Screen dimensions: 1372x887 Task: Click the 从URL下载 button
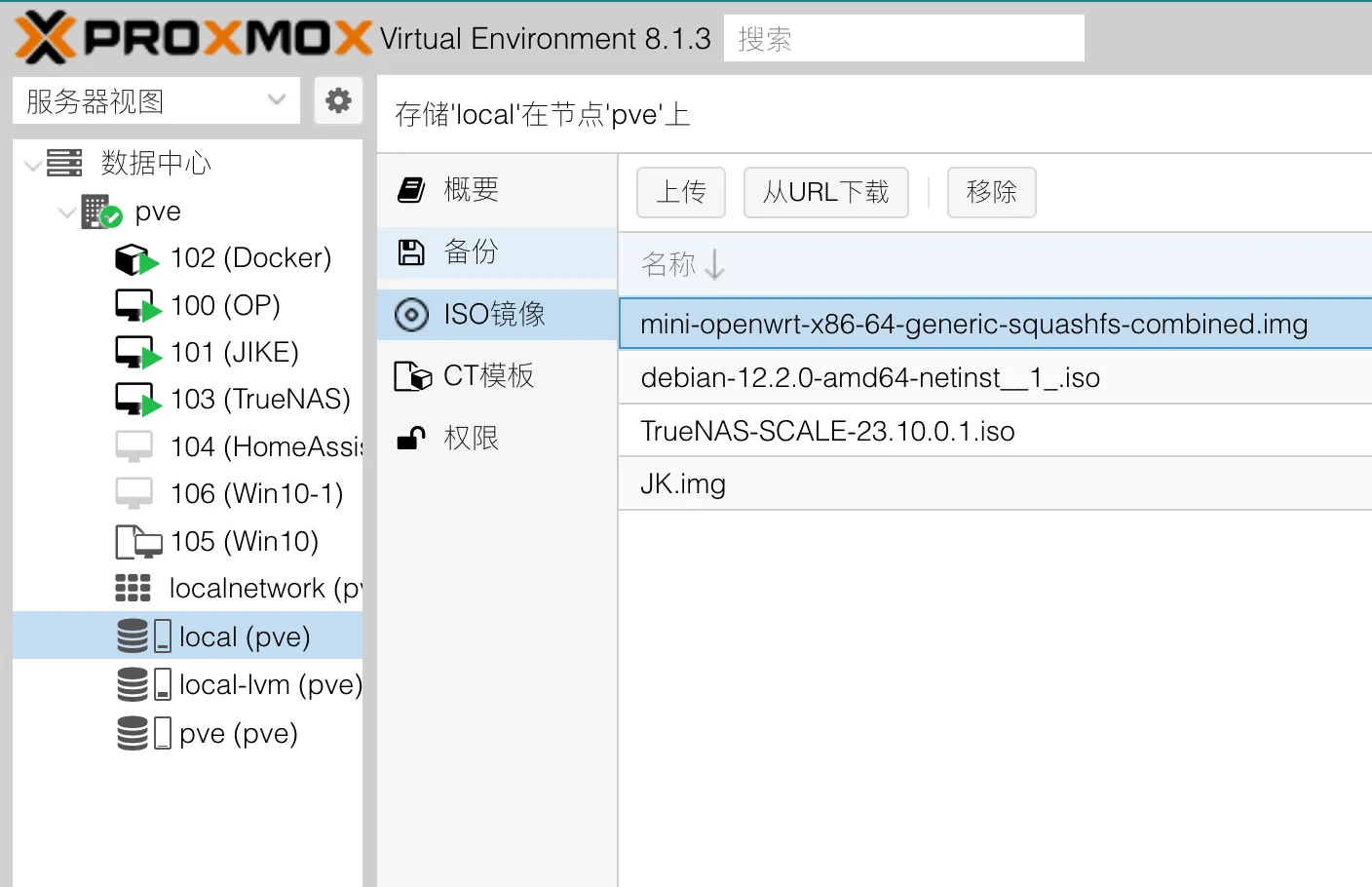pos(826,192)
